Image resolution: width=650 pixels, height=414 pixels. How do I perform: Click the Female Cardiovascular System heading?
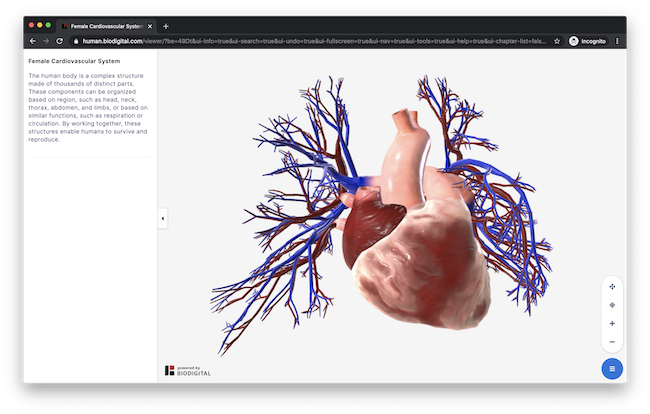pos(74,61)
